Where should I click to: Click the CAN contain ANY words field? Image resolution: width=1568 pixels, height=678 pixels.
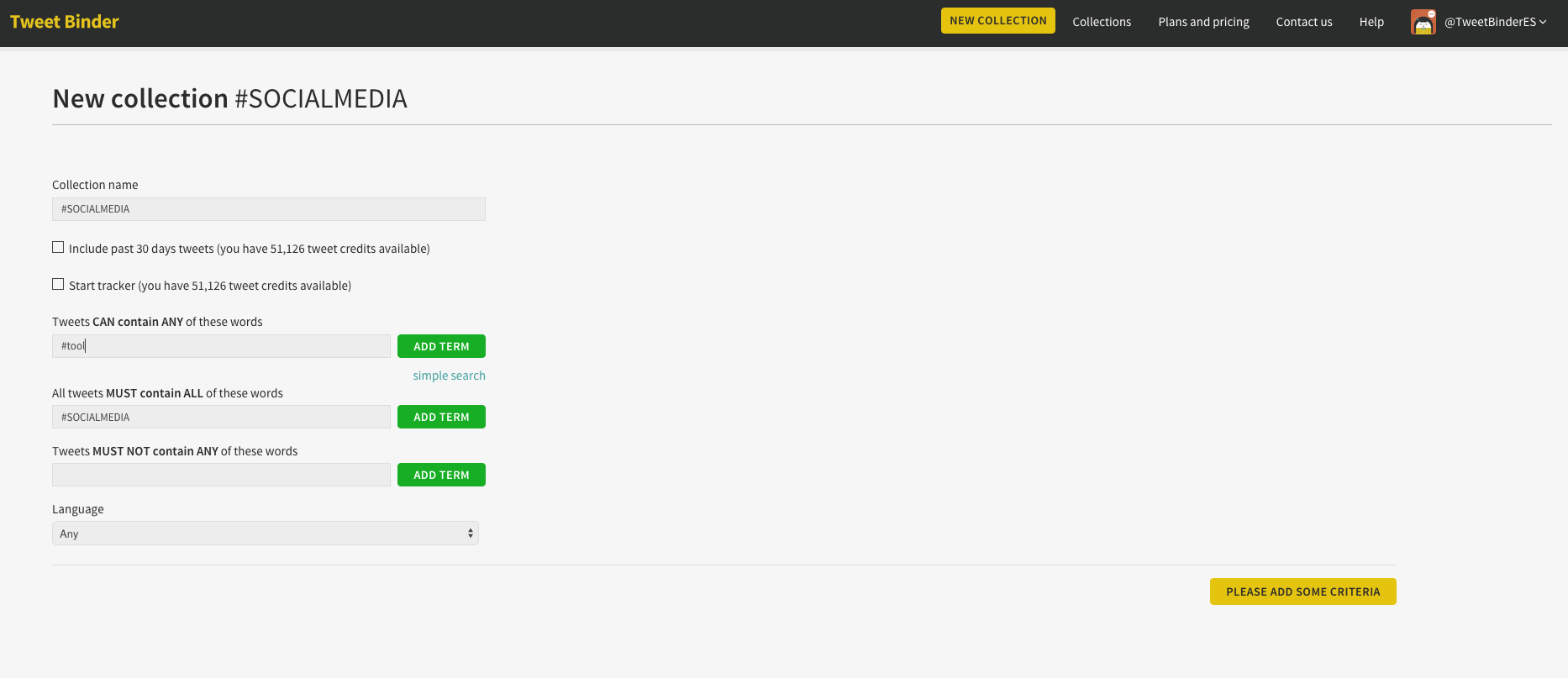point(221,346)
